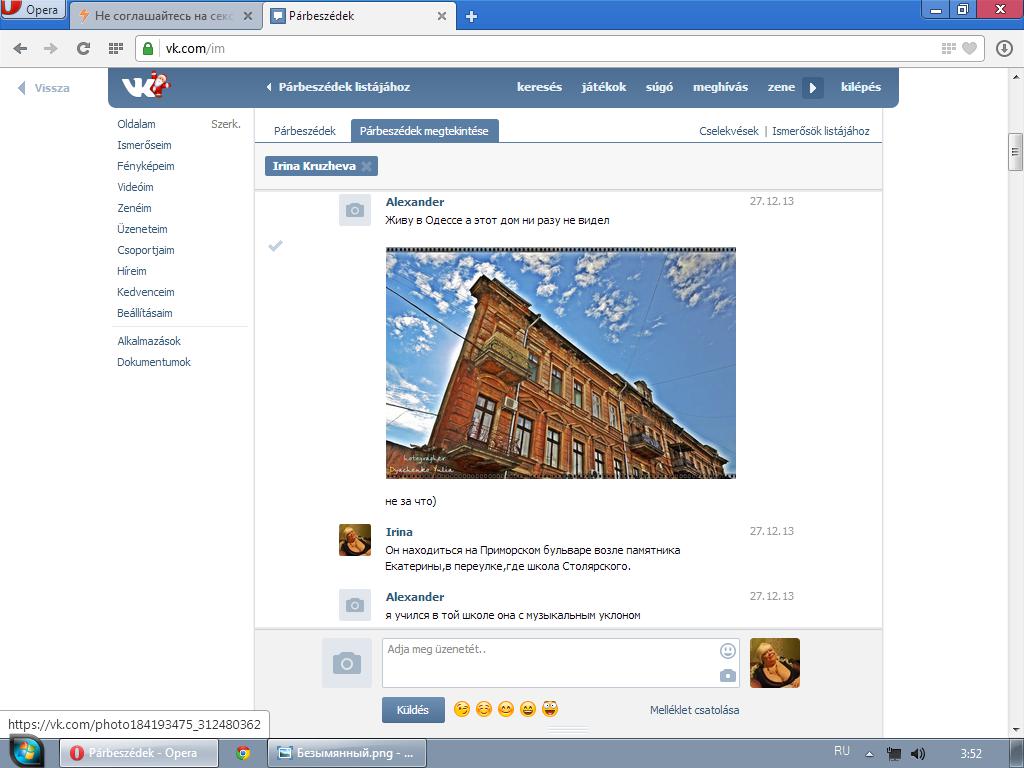Insert the grinning emoji
The height and width of the screenshot is (768, 1024).
point(528,709)
